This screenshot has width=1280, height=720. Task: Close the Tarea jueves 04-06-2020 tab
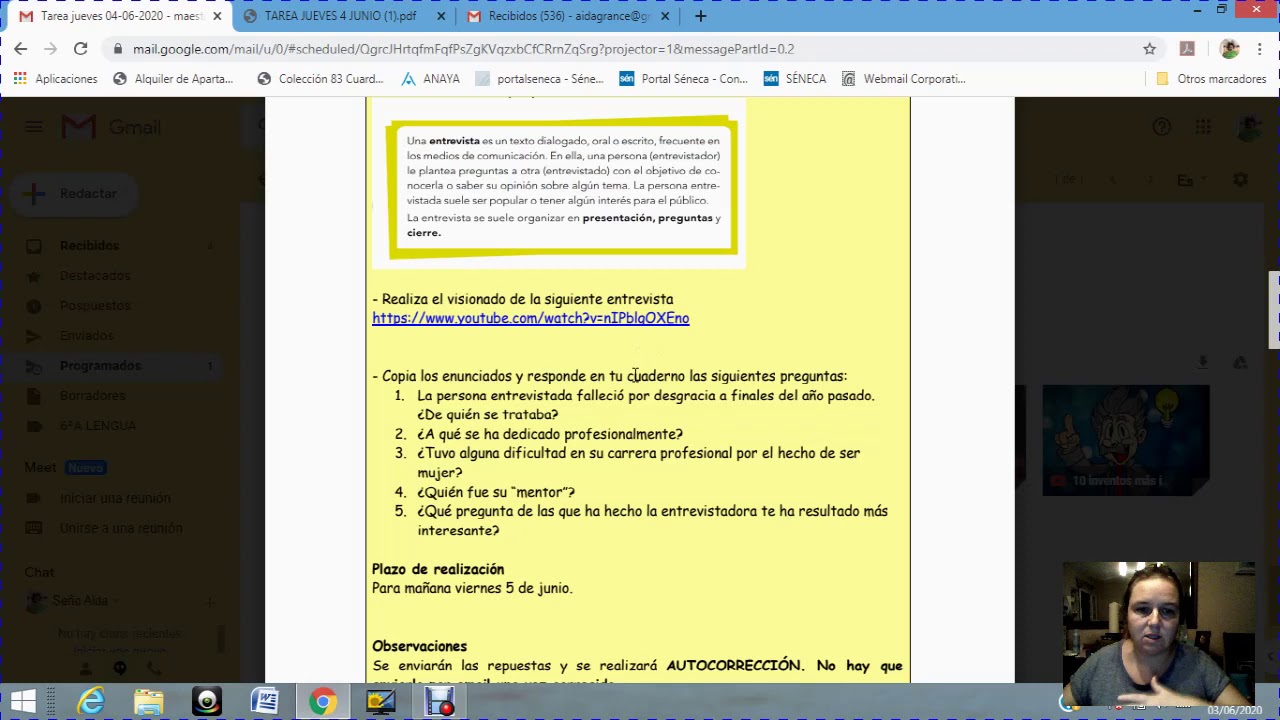tap(217, 16)
